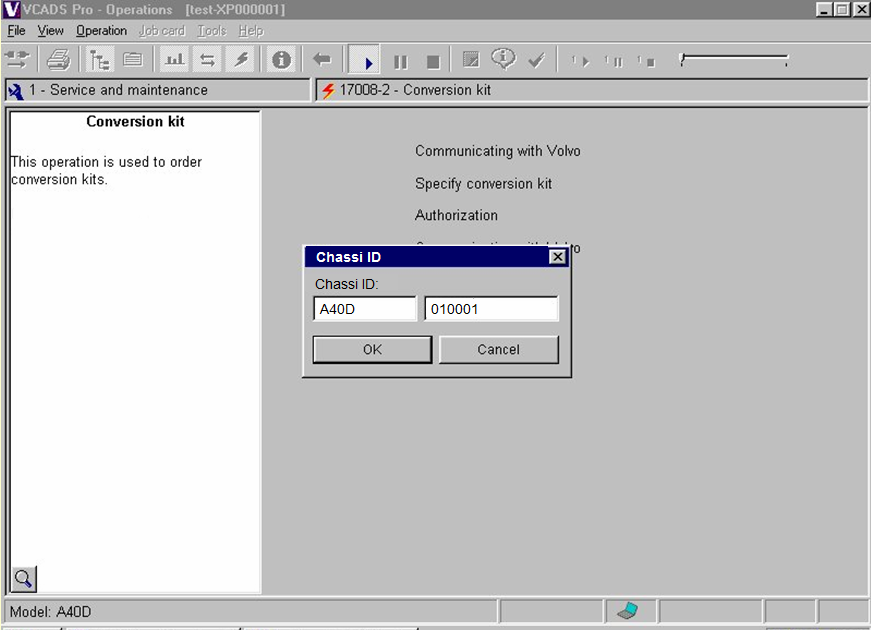Image resolution: width=871 pixels, height=630 pixels.
Task: Click the notepad edit toolbar icon
Action: click(x=471, y=59)
